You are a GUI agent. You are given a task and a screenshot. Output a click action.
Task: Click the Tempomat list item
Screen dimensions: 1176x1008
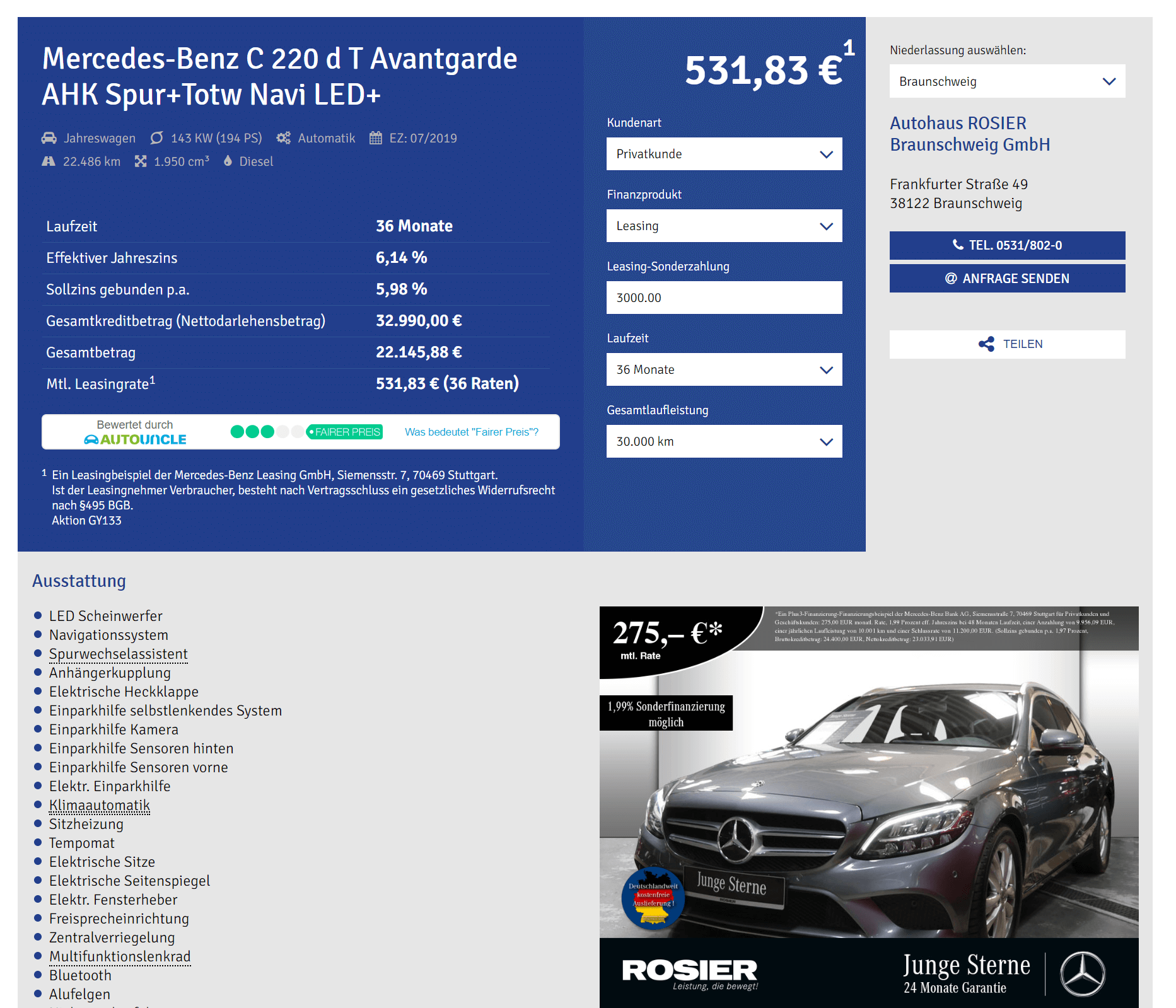tap(82, 843)
